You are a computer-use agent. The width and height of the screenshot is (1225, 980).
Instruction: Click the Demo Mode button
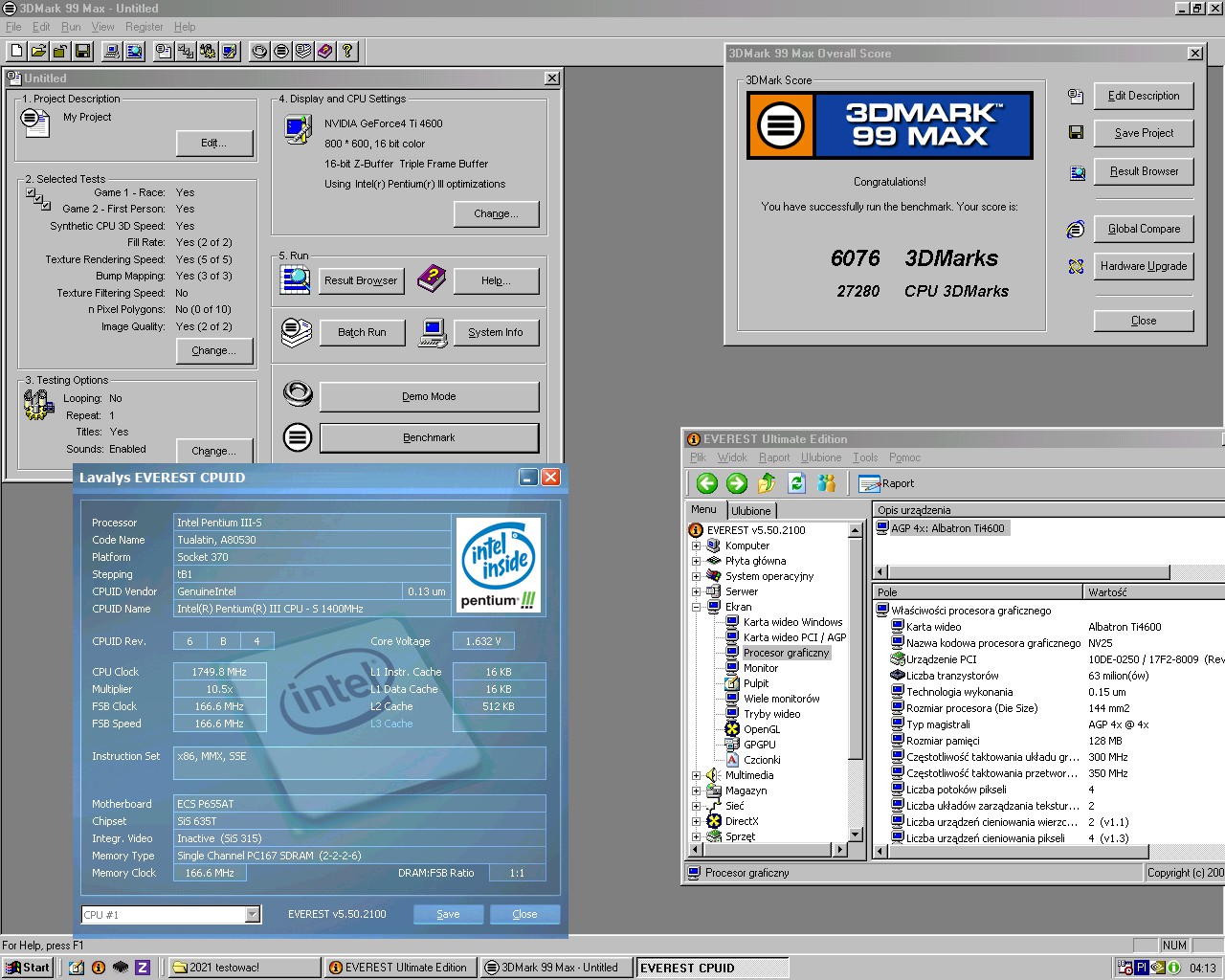[429, 396]
